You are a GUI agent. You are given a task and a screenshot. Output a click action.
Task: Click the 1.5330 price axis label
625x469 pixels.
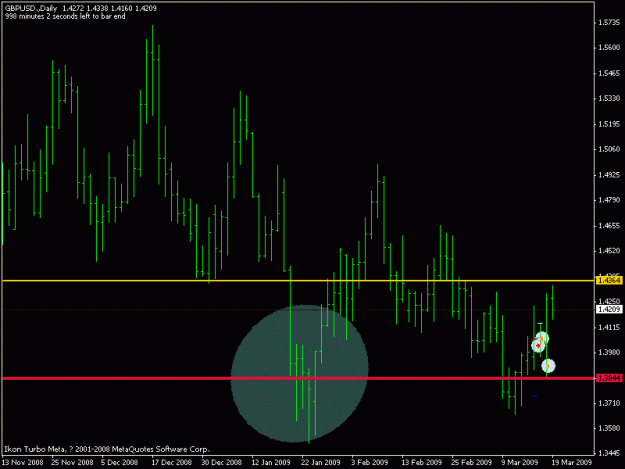609,98
